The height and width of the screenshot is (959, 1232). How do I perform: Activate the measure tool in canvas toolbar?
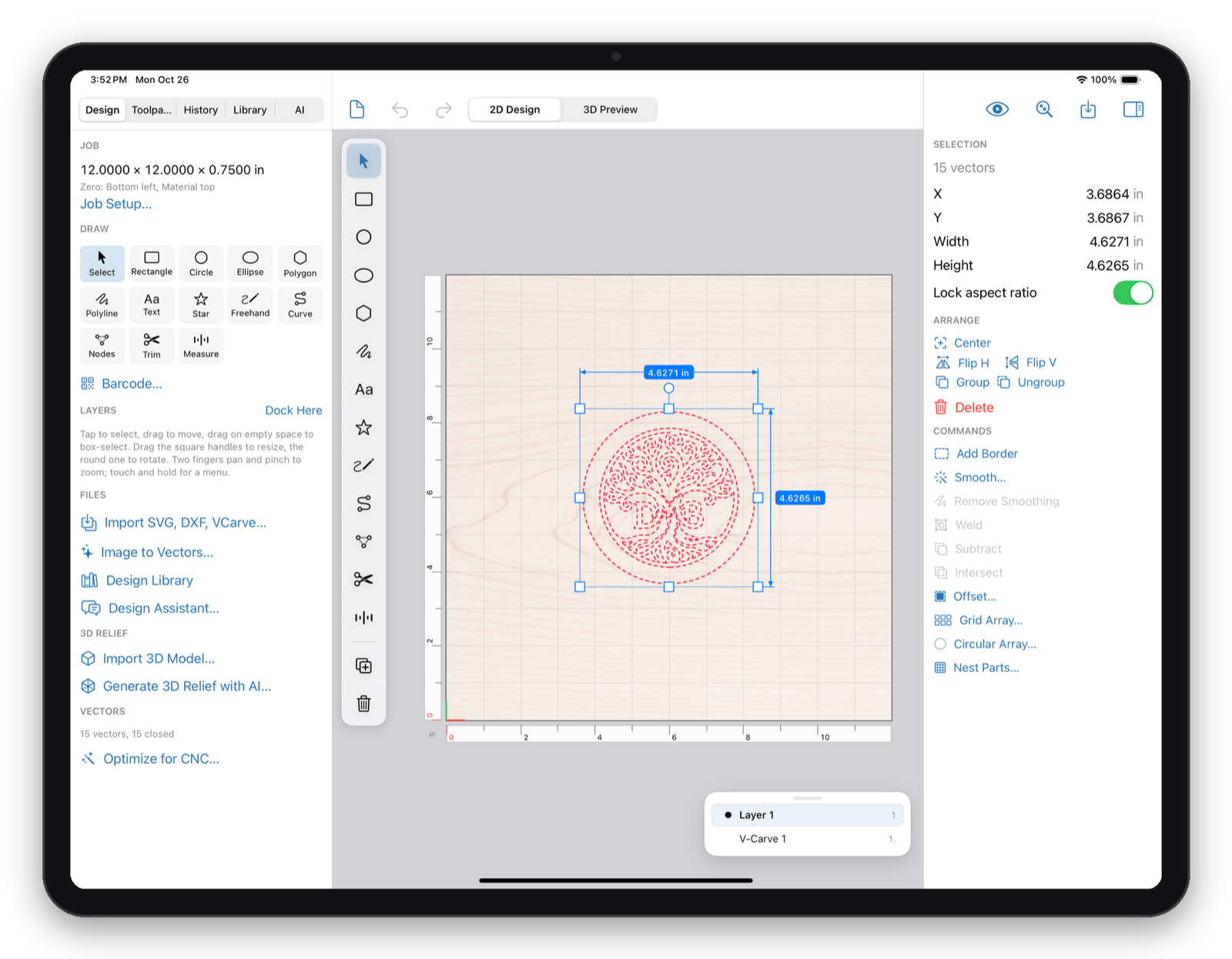363,618
